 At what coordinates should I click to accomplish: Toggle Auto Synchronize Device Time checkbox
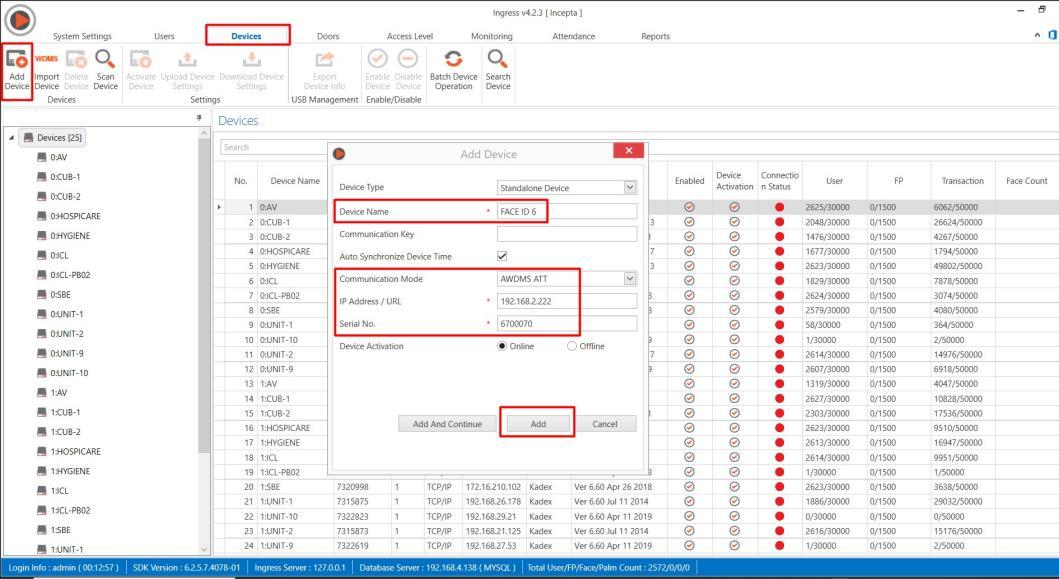[x=502, y=256]
